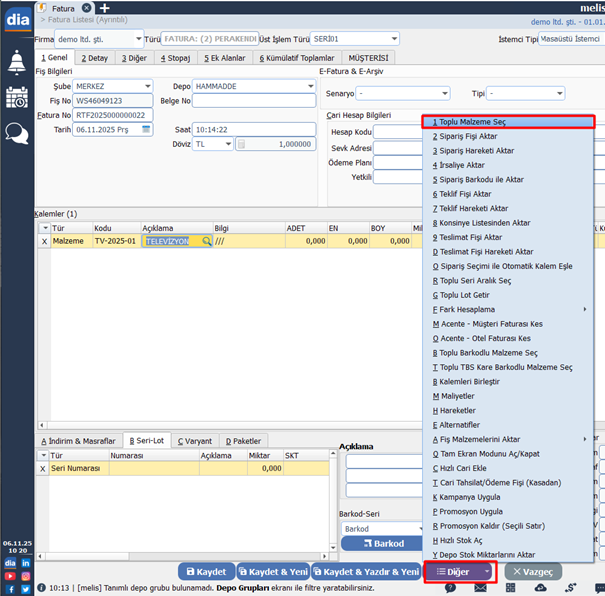Open the date picker next to Tarih
This screenshot has height=596, width=605.
(x=146, y=130)
